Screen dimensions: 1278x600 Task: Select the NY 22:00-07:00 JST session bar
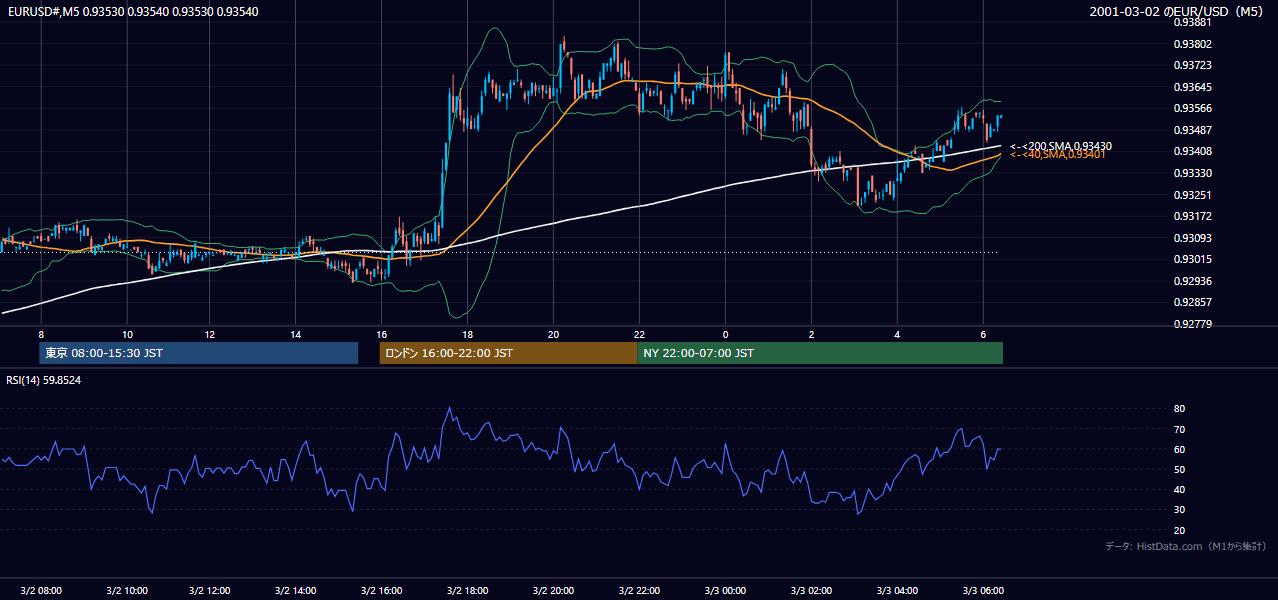pos(820,353)
